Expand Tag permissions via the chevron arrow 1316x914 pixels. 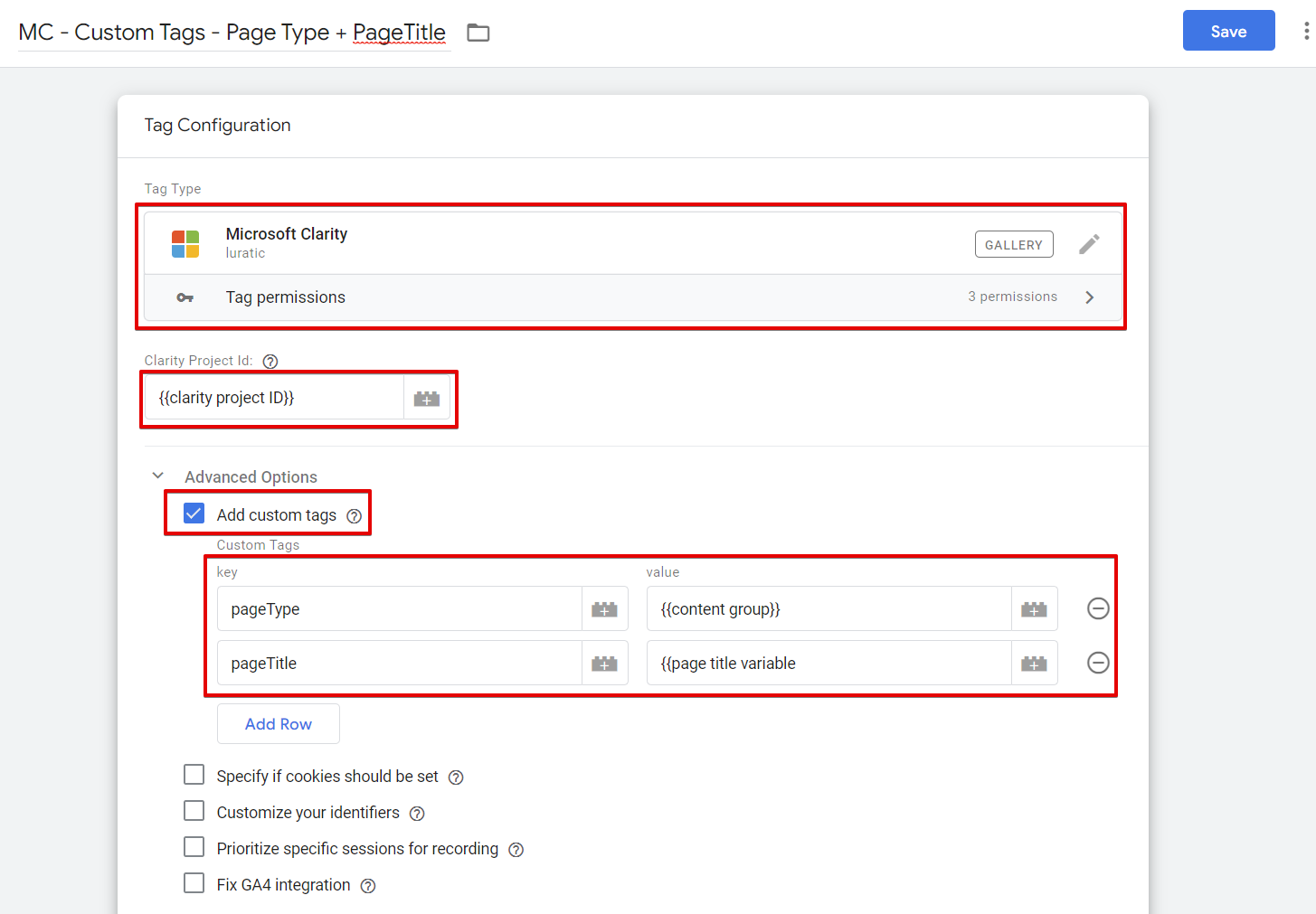pyautogui.click(x=1090, y=297)
